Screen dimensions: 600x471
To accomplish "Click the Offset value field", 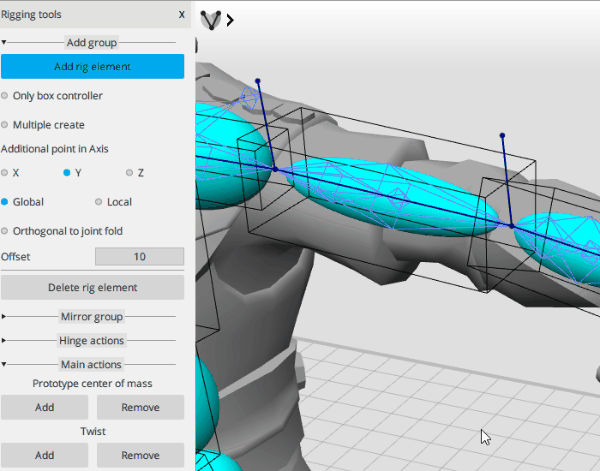I will tap(140, 256).
